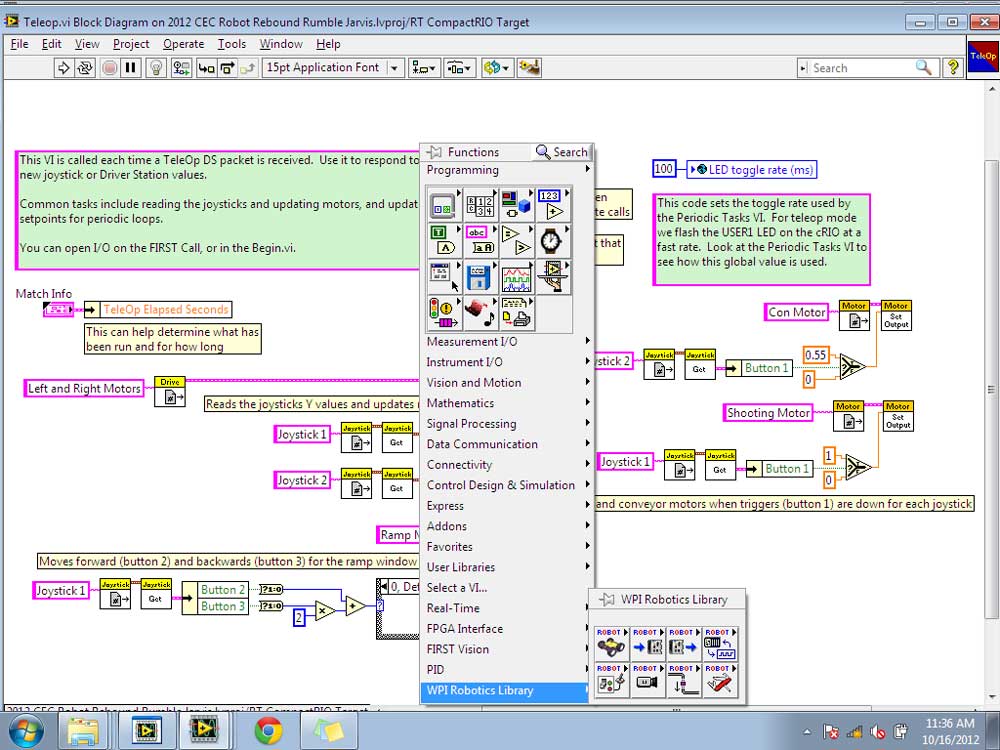
Task: Pin the WPI Robotics Library palette thumbtack
Action: (x=607, y=599)
